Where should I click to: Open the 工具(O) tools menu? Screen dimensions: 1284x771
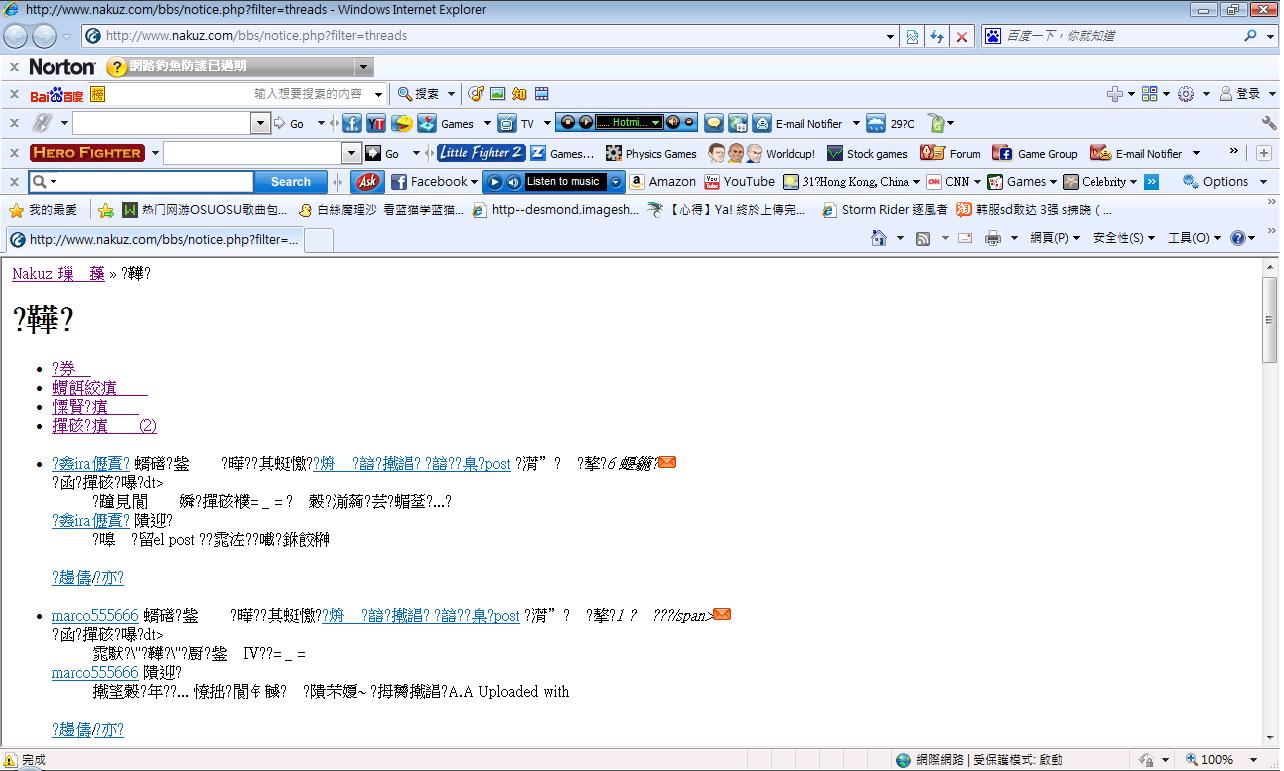(x=1194, y=238)
